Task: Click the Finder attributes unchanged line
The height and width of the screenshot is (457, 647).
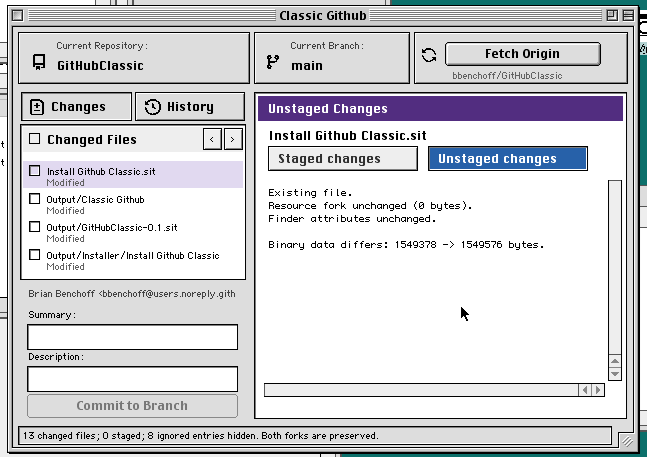Action: (352, 219)
